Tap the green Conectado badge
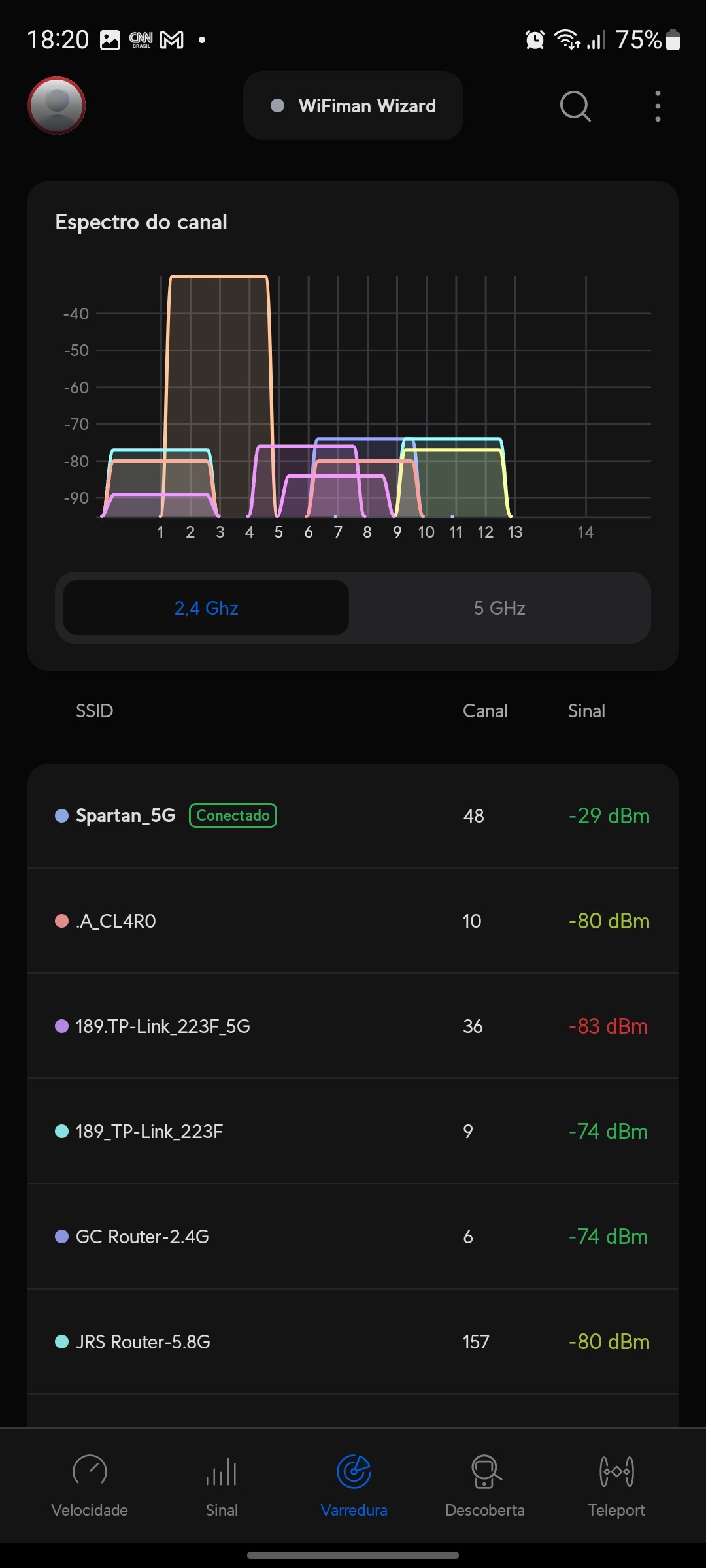Image resolution: width=706 pixels, height=1568 pixels. (x=233, y=816)
